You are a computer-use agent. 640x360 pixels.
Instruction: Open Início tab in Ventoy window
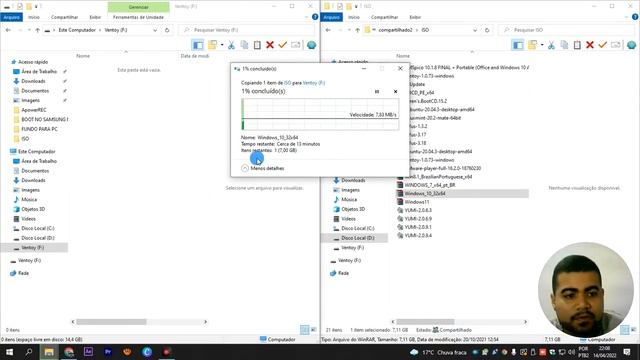point(34,17)
